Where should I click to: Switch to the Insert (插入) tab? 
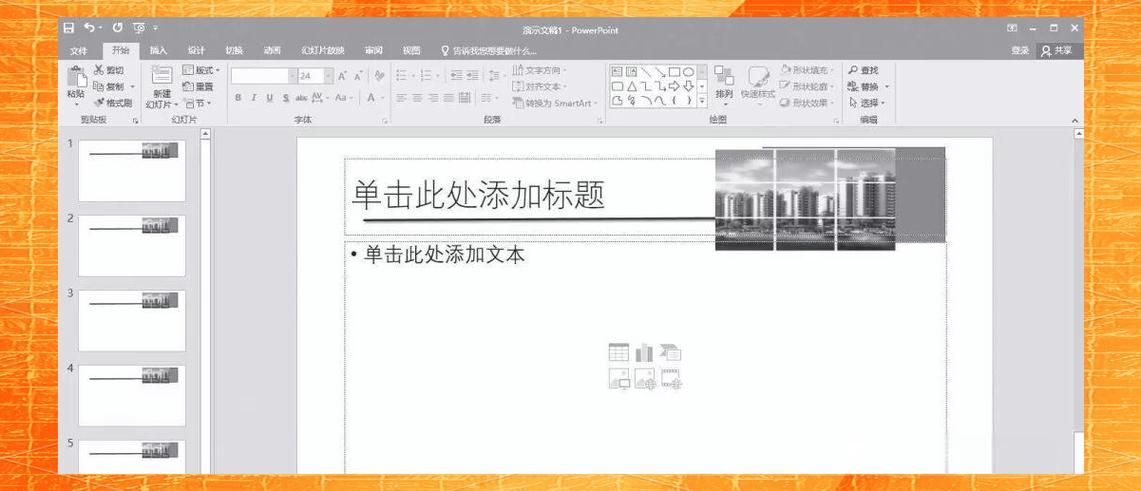[x=158, y=51]
